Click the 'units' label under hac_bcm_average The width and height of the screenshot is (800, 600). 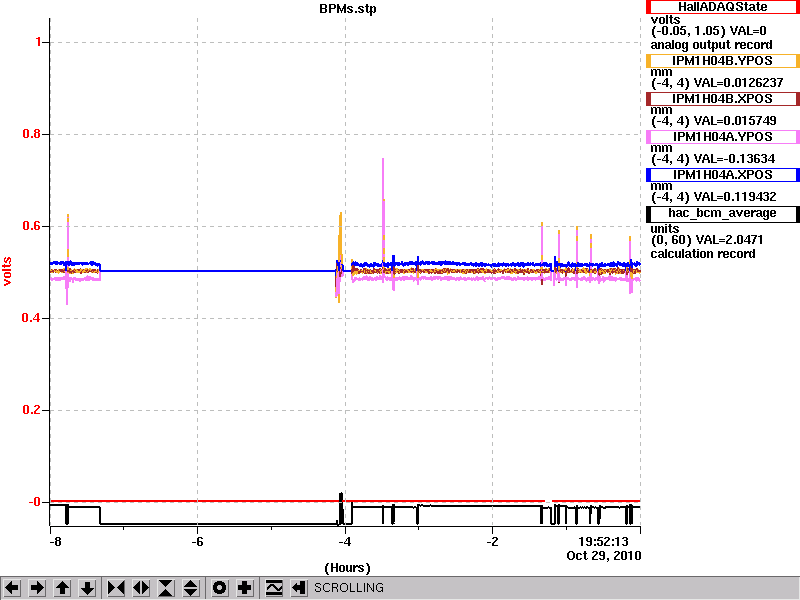[x=665, y=229]
